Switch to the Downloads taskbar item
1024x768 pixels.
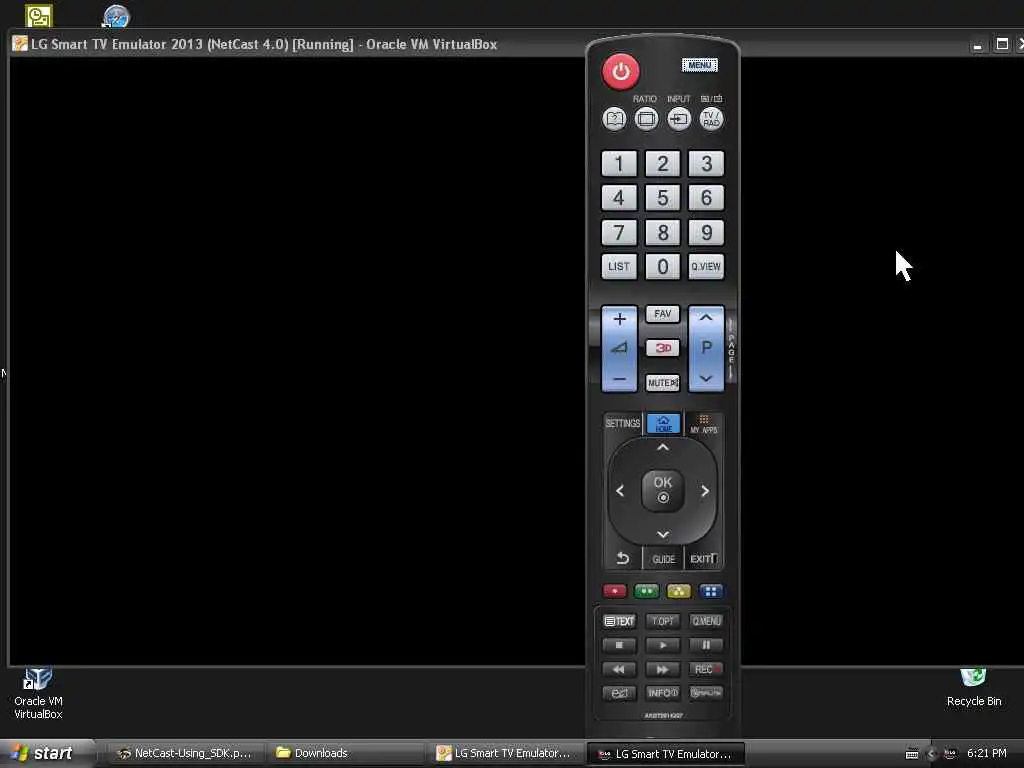(347, 753)
